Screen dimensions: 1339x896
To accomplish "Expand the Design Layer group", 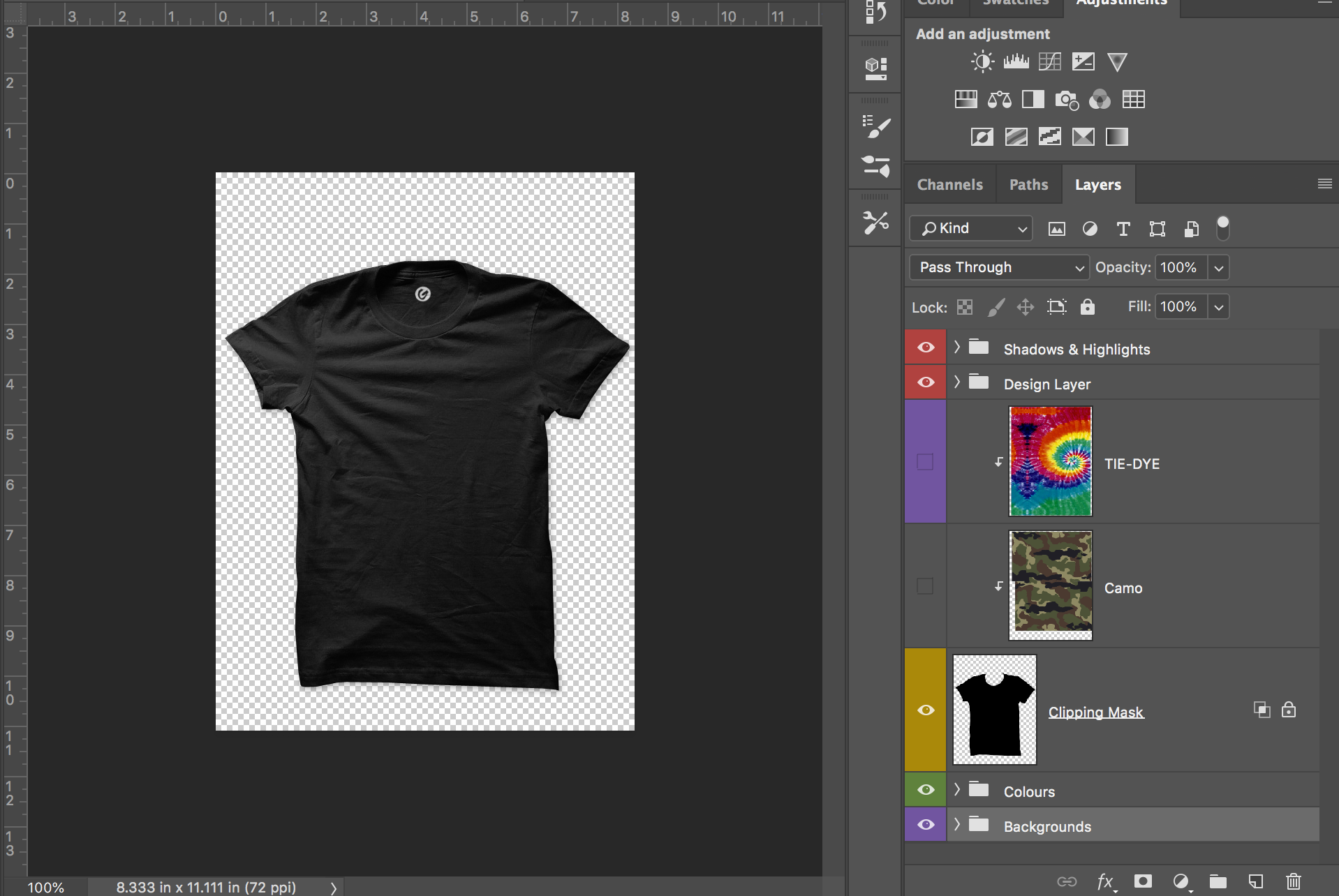I will coord(957,382).
